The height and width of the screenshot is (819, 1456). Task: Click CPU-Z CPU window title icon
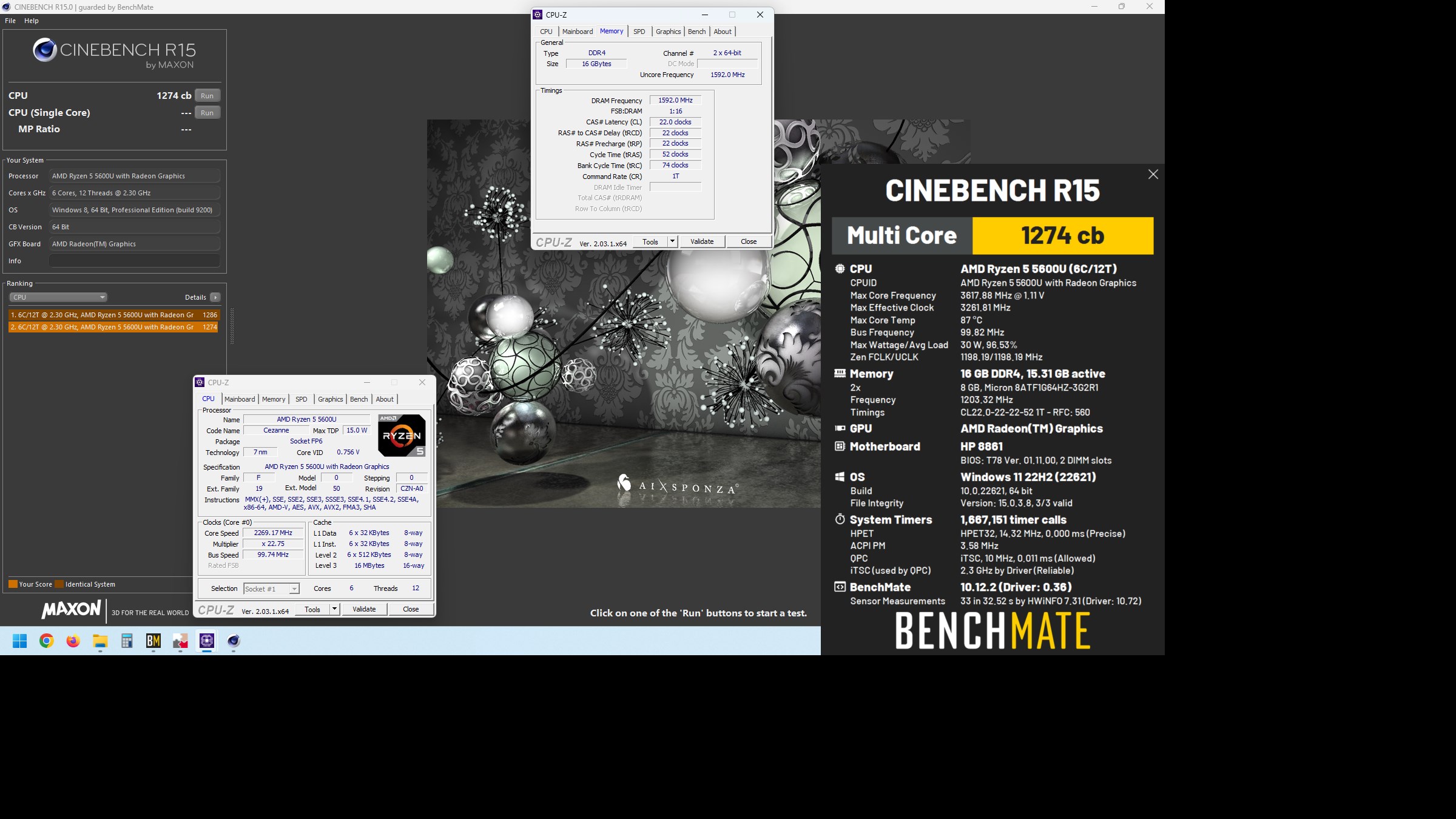(200, 382)
